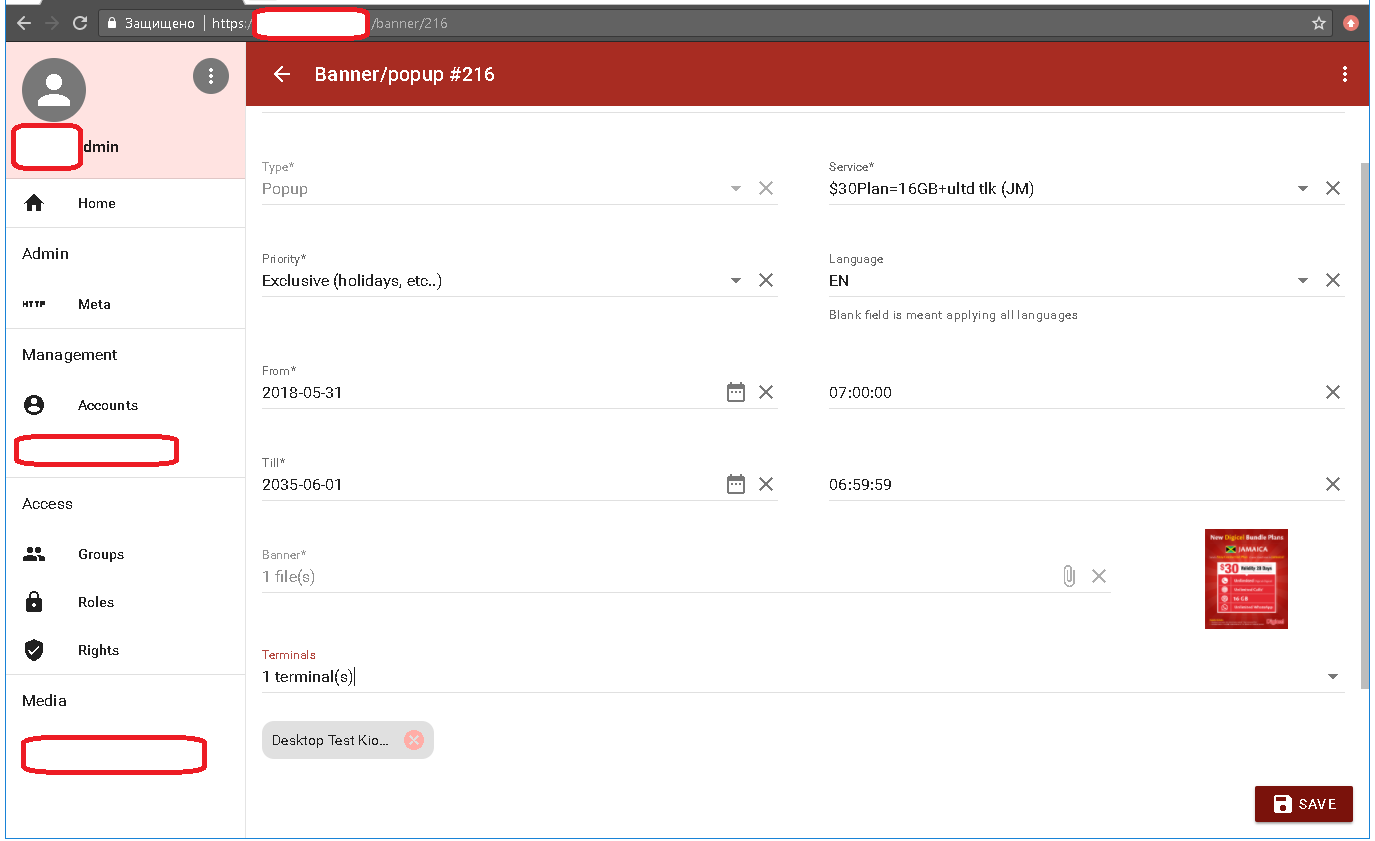
Task: Expand the Service dropdown
Action: [1302, 189]
